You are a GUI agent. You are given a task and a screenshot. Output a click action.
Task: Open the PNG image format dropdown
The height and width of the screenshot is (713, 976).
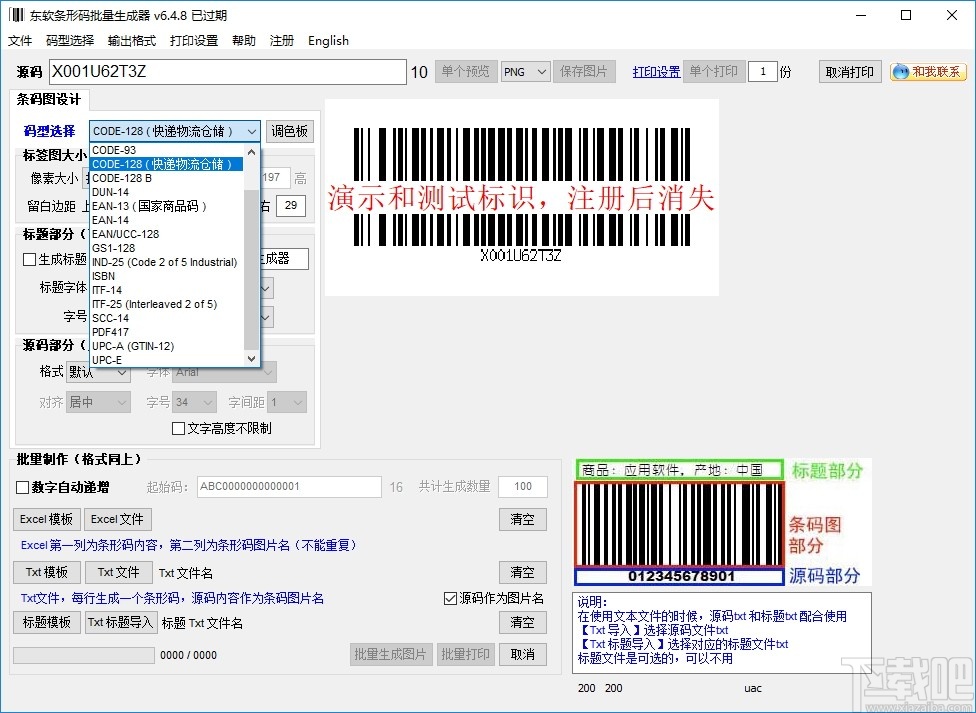click(x=526, y=72)
